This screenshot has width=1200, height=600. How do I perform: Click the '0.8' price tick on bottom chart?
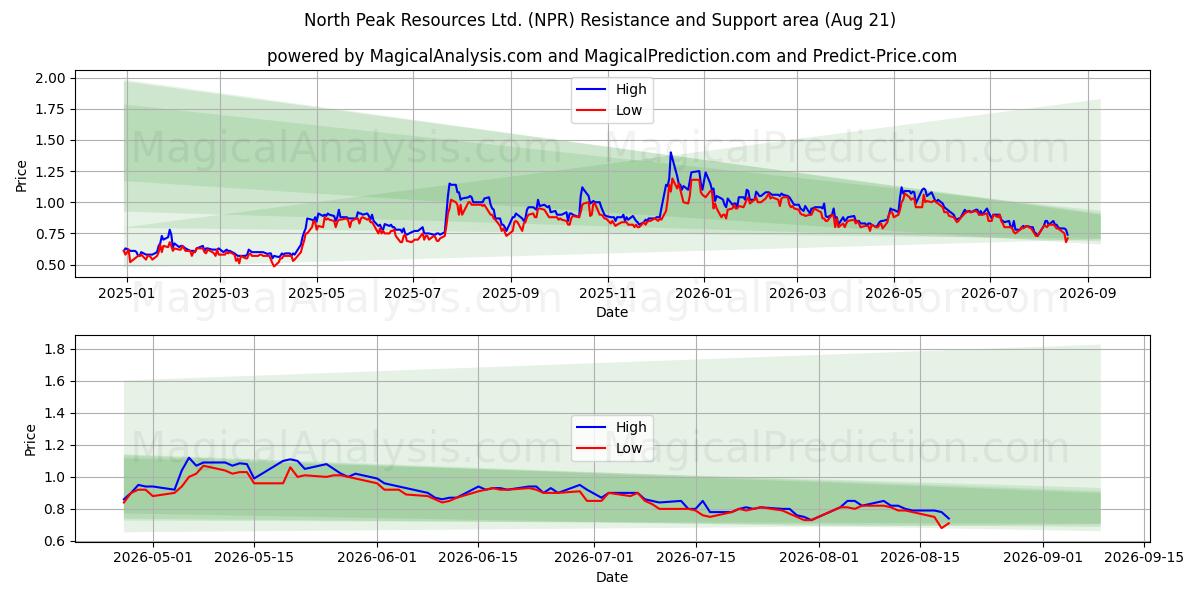pos(55,509)
